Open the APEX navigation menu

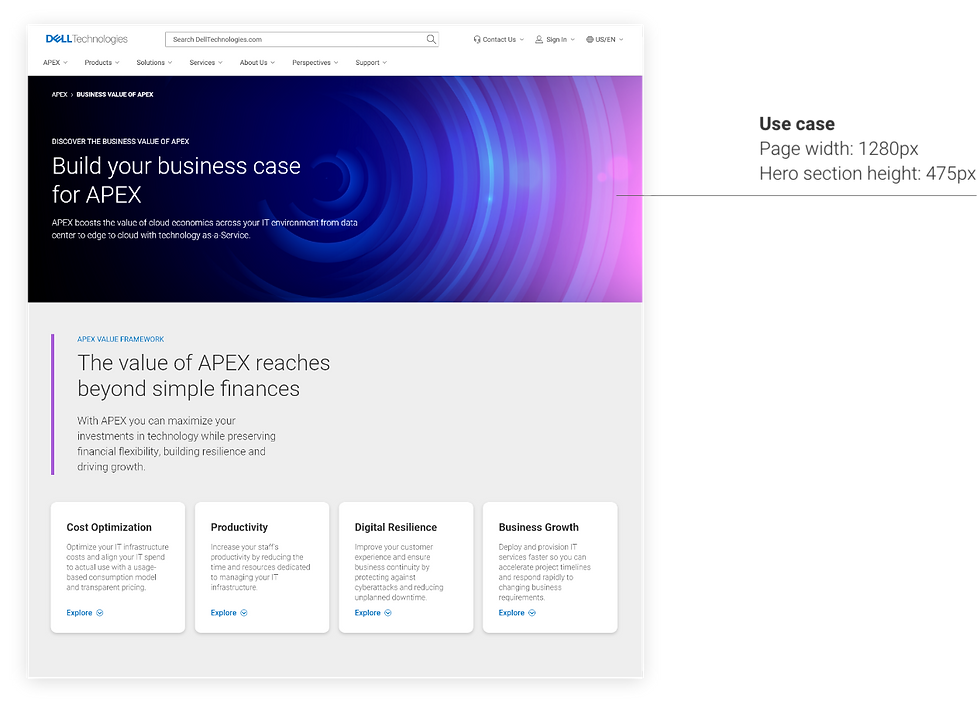55,62
